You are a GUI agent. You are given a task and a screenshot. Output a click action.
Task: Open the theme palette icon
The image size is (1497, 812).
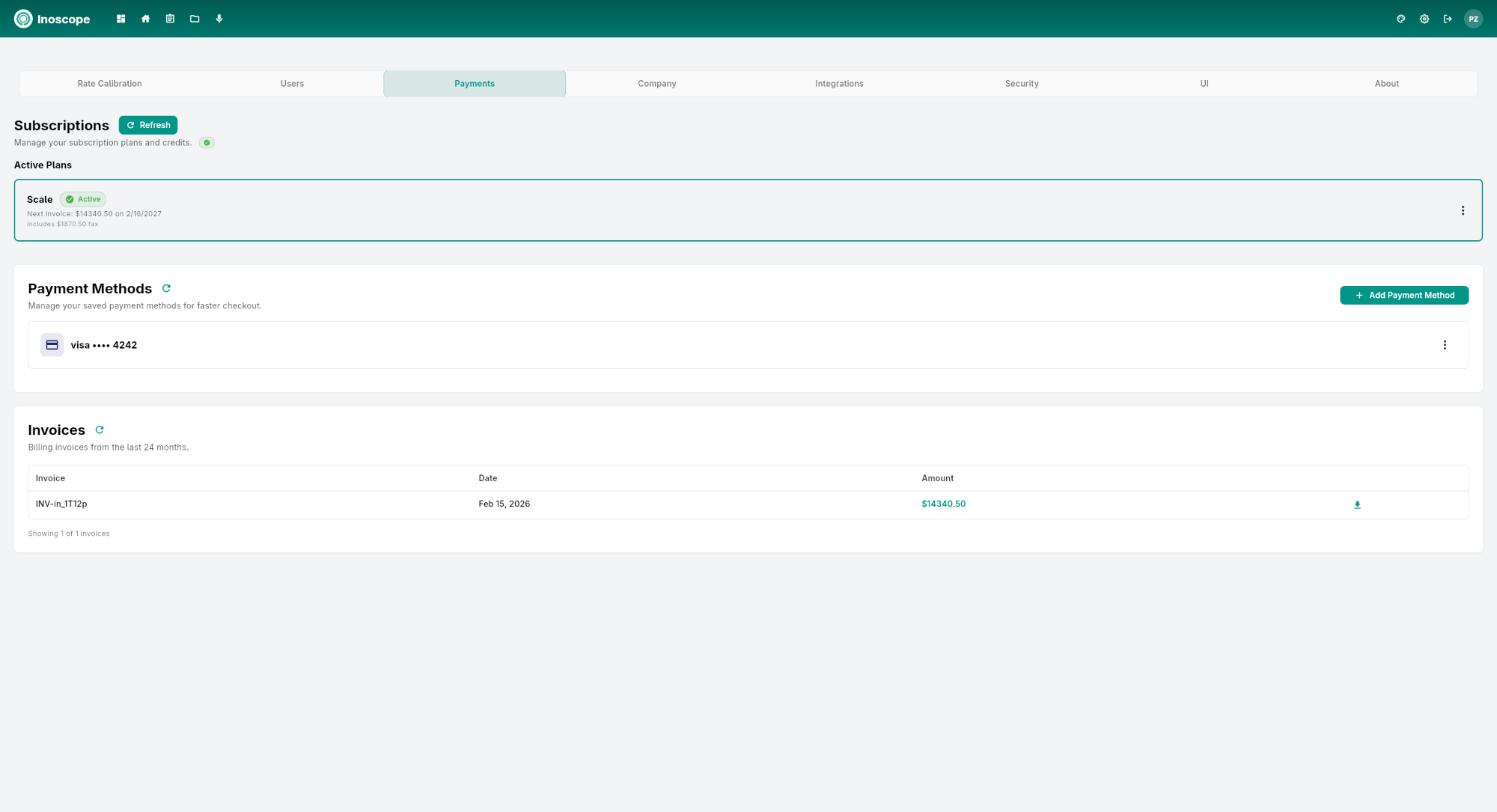(x=1400, y=19)
